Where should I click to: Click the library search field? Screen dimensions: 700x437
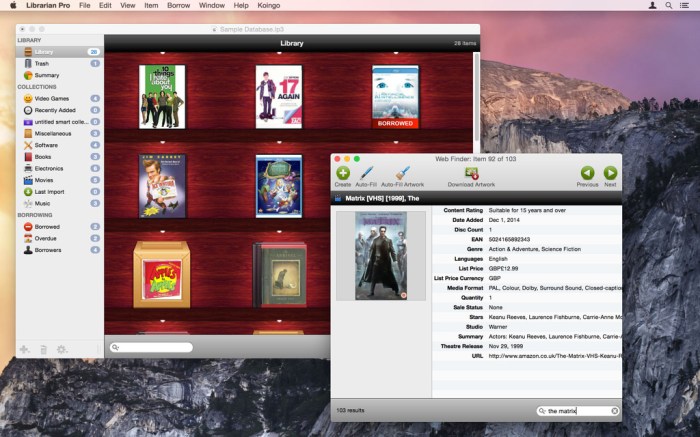coord(152,347)
